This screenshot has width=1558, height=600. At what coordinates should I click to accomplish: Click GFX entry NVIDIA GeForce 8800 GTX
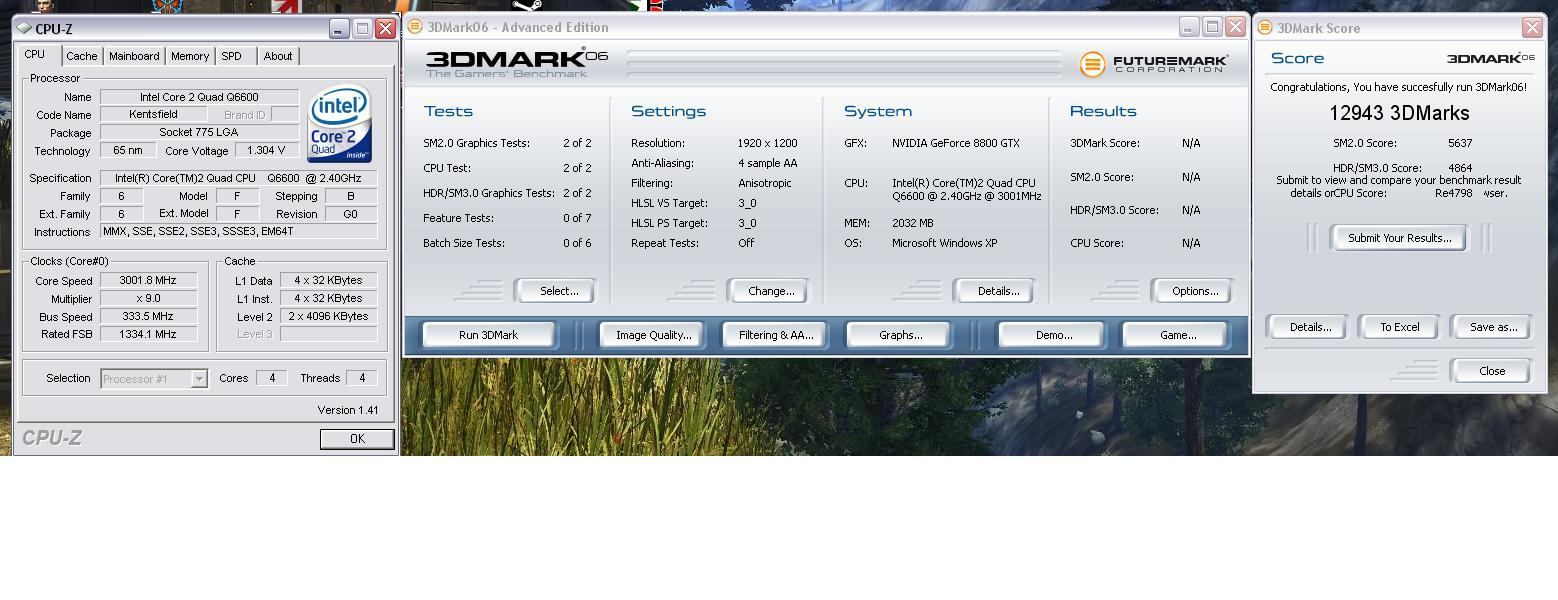956,143
